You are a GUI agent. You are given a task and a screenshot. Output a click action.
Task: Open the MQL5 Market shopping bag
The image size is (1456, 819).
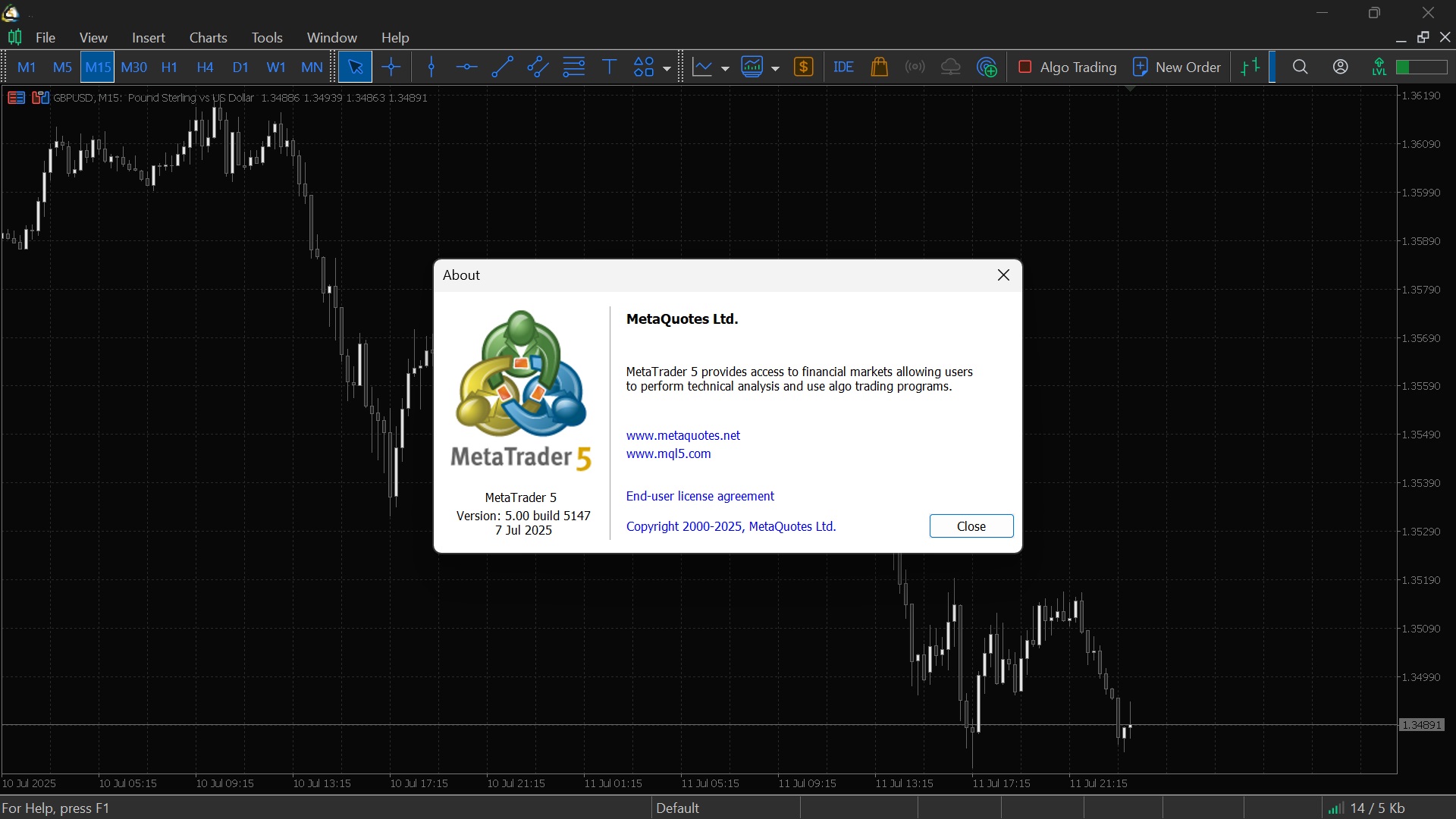tap(879, 67)
